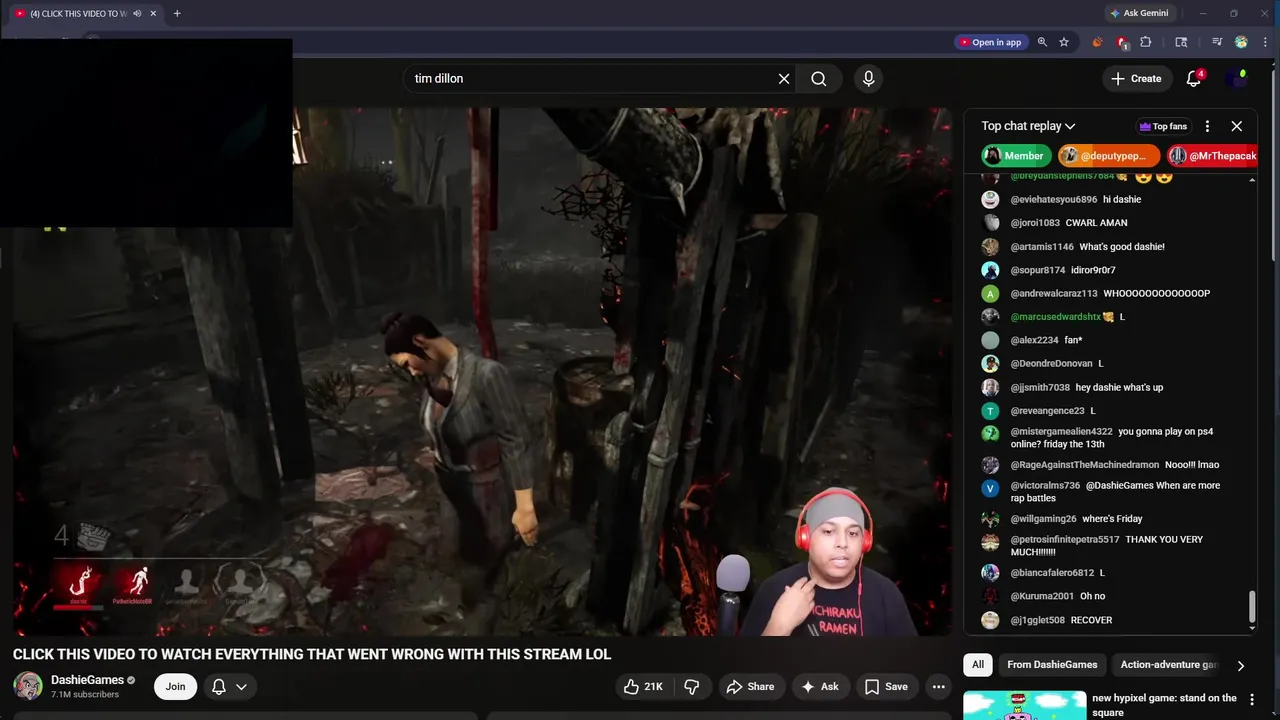
Task: Open the Extensions puzzle piece menu
Action: coord(1146,42)
